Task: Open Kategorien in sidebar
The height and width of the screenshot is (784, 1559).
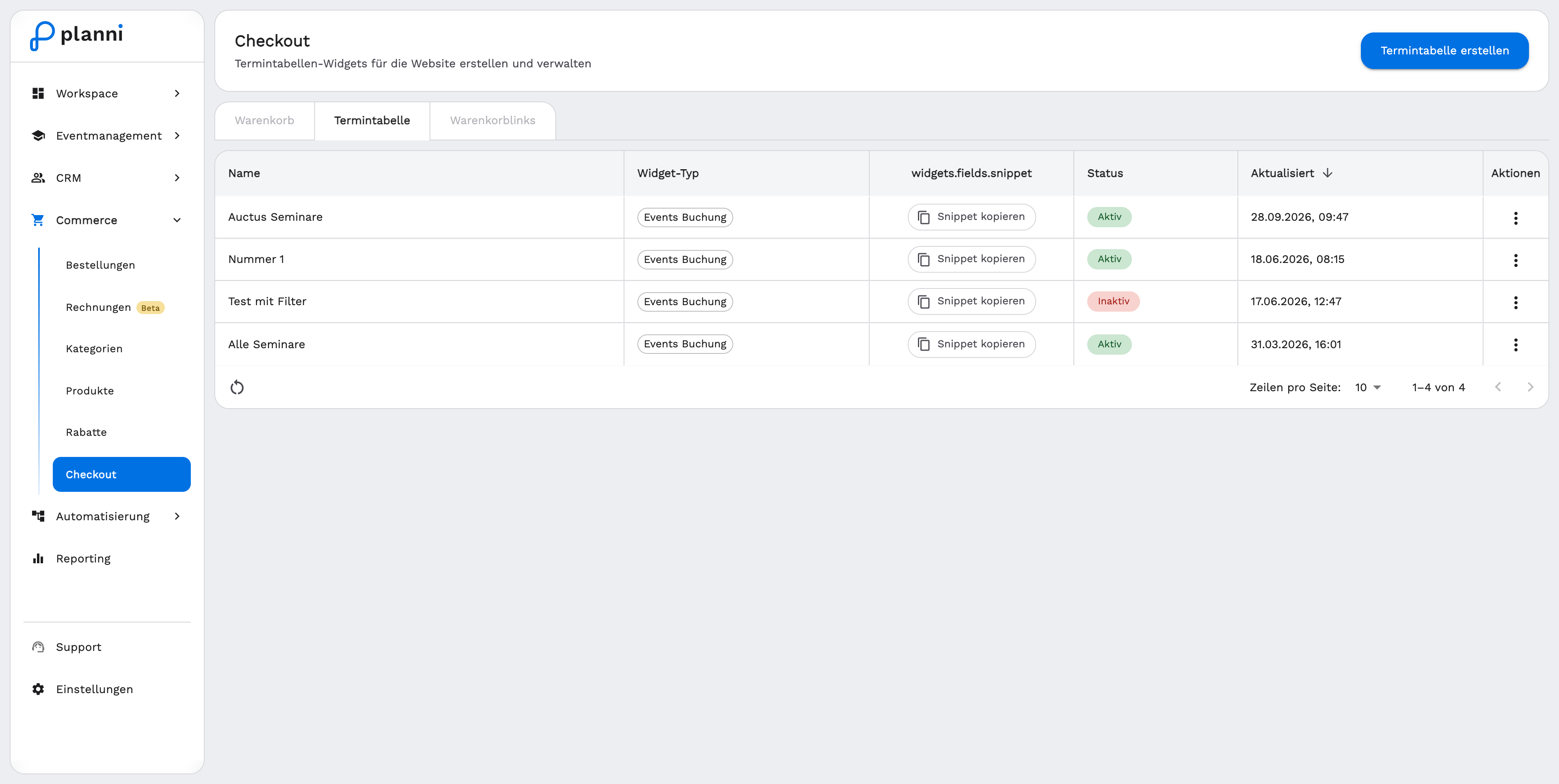Action: pos(122,349)
